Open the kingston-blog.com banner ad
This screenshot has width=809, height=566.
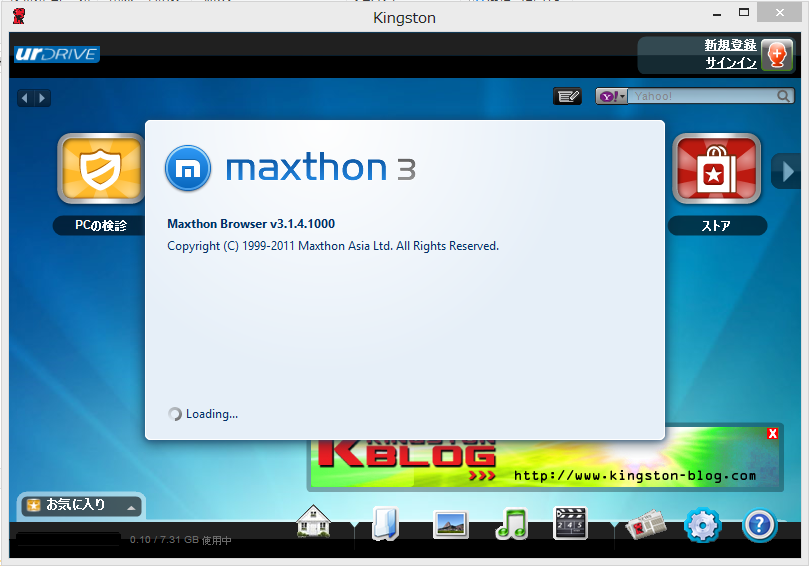click(546, 462)
